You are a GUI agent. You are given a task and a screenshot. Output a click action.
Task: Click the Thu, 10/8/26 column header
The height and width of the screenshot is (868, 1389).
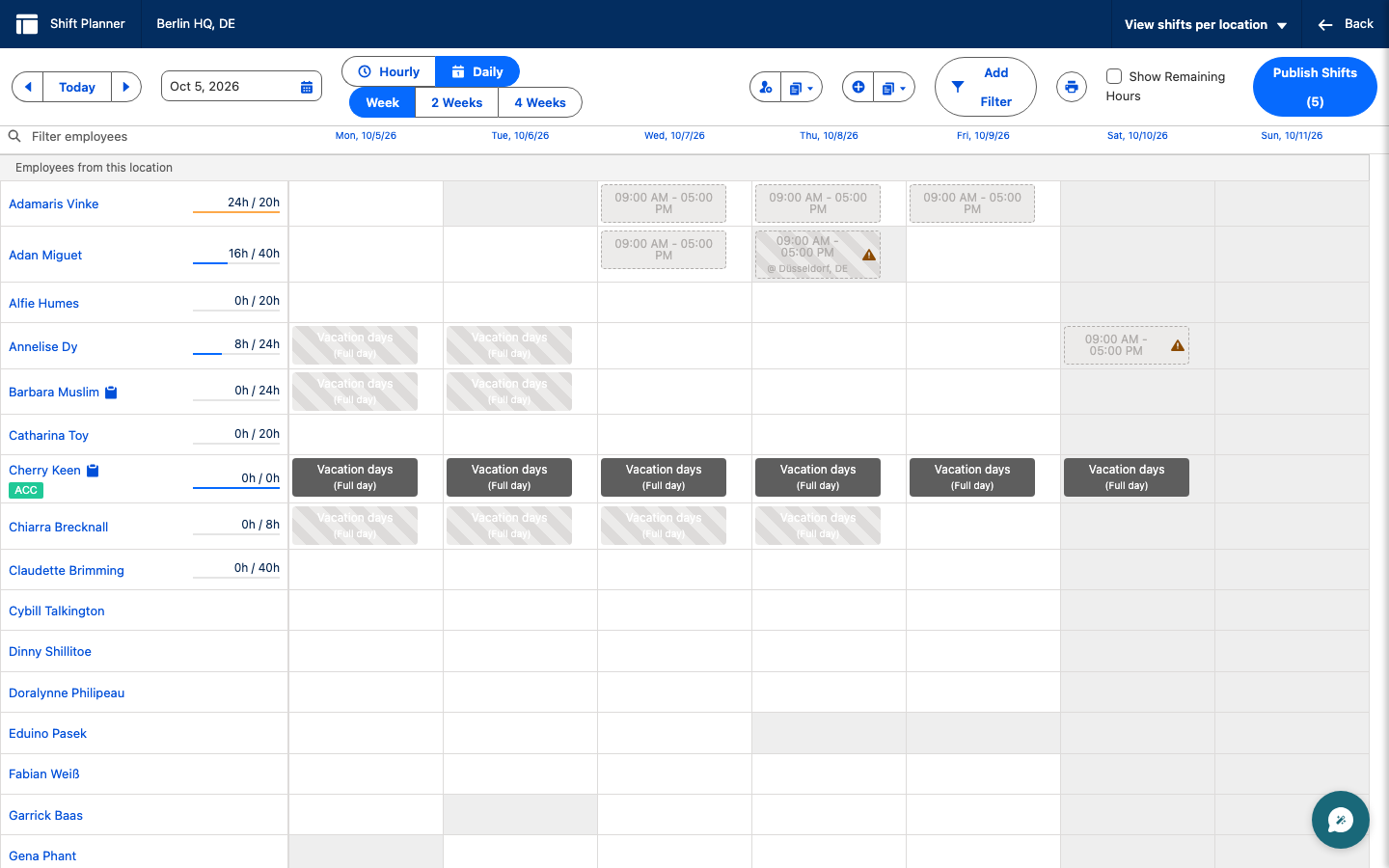coord(829,136)
